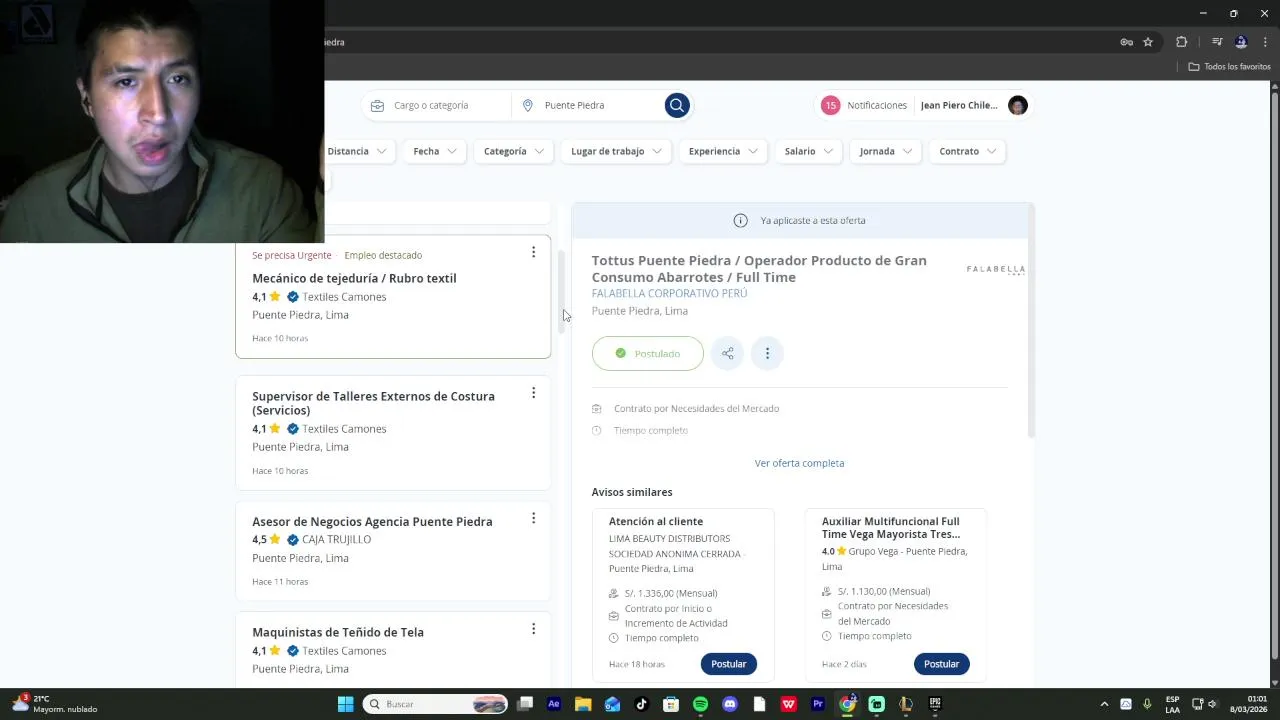The width and height of the screenshot is (1280, 720).
Task: Open options menu for Supervisor de Talleres
Action: (x=533, y=393)
